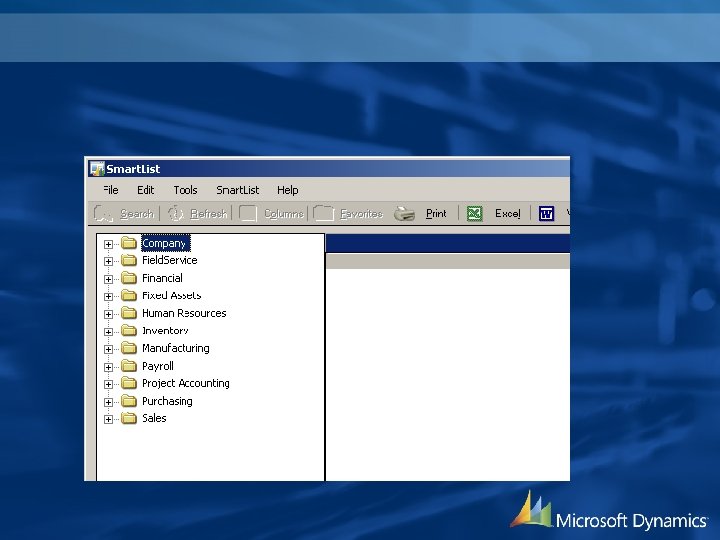The height and width of the screenshot is (540, 720).
Task: Open the Tools menu
Action: (186, 190)
